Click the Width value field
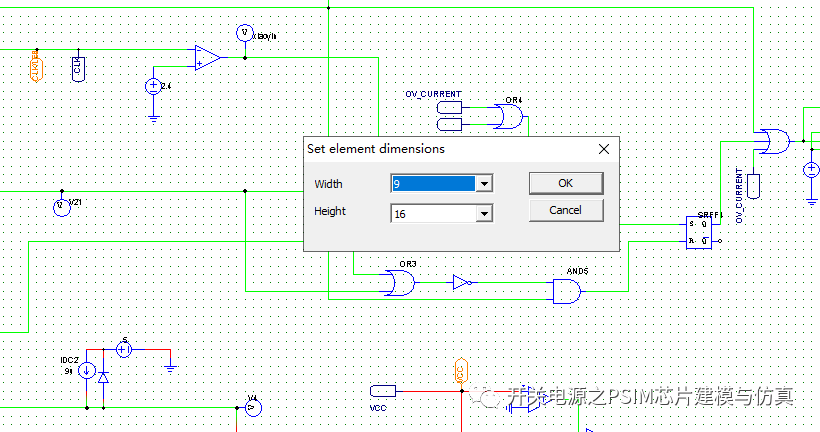 (x=434, y=184)
